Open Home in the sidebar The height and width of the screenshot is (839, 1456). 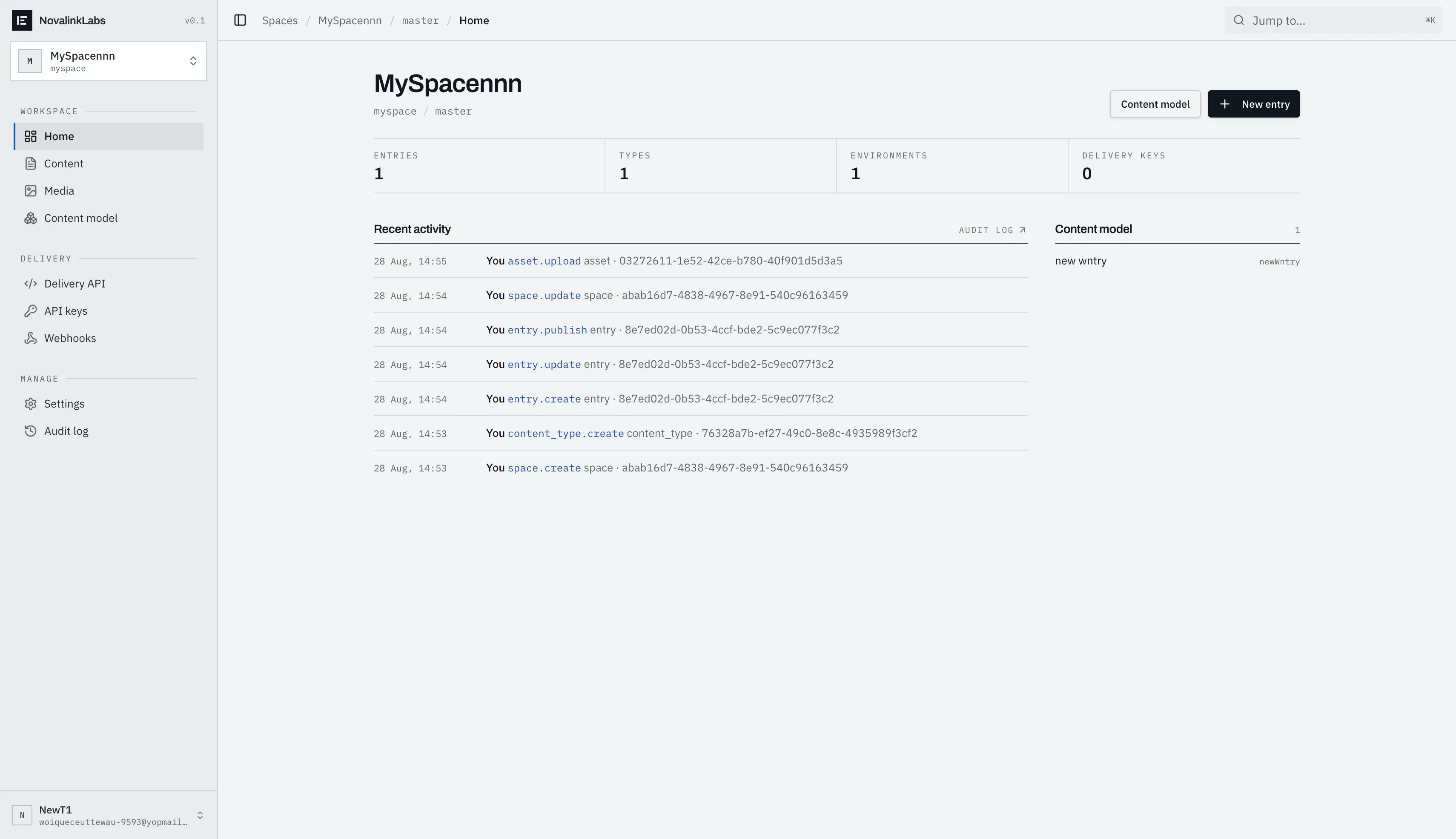(x=108, y=136)
